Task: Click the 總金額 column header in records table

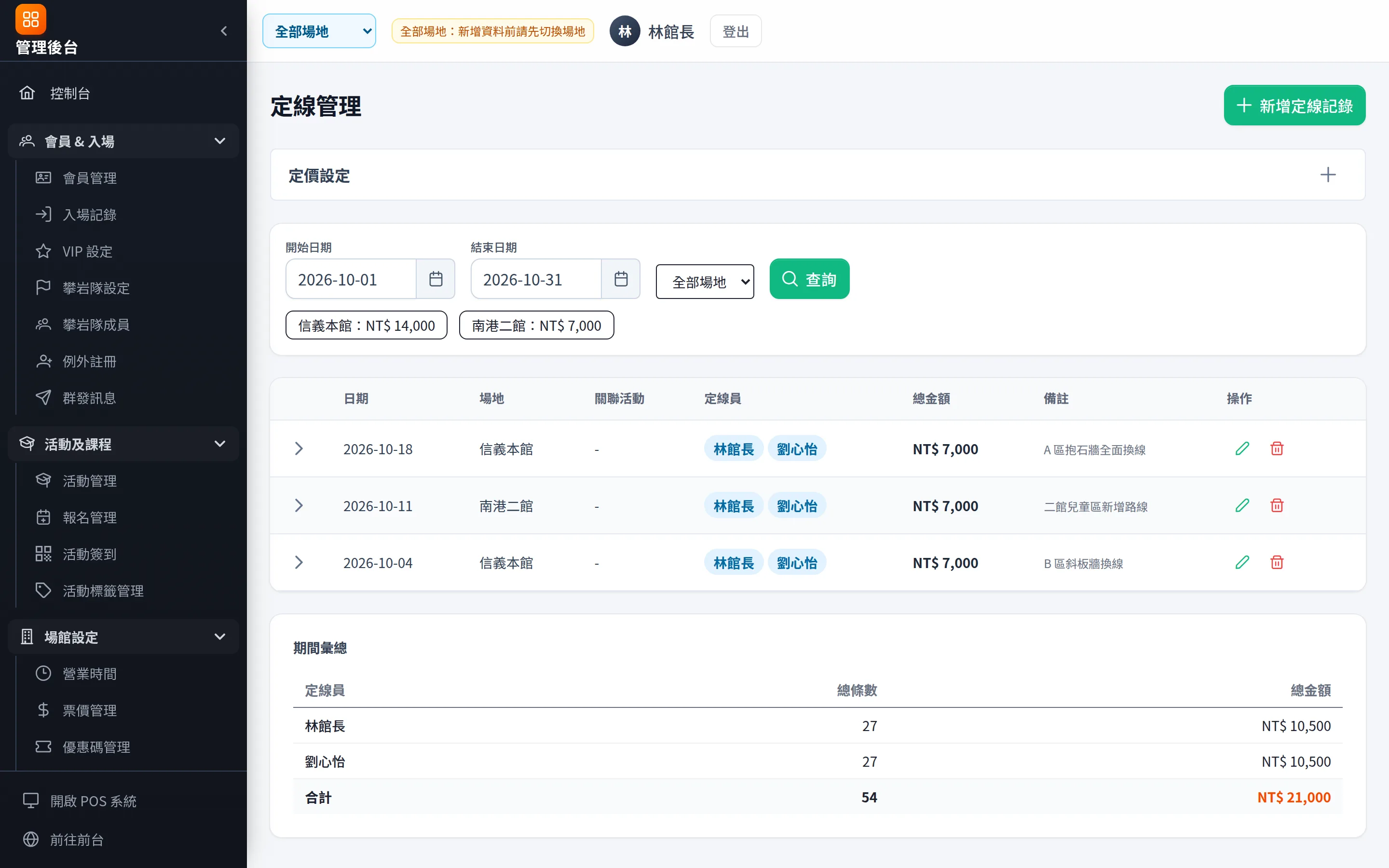Action: (x=931, y=398)
